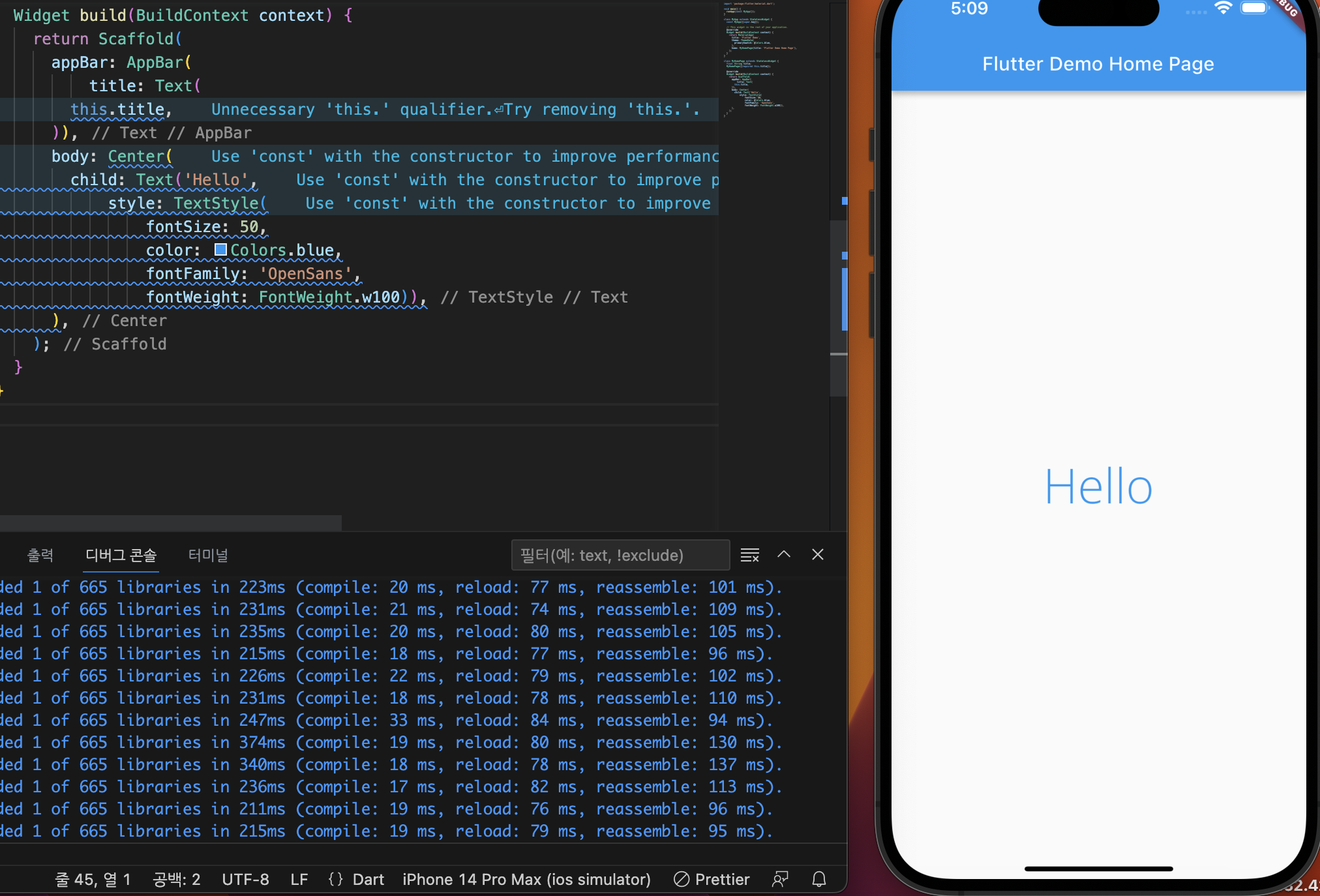
Task: Select the 디버그 콘솔 tab
Action: coord(121,555)
